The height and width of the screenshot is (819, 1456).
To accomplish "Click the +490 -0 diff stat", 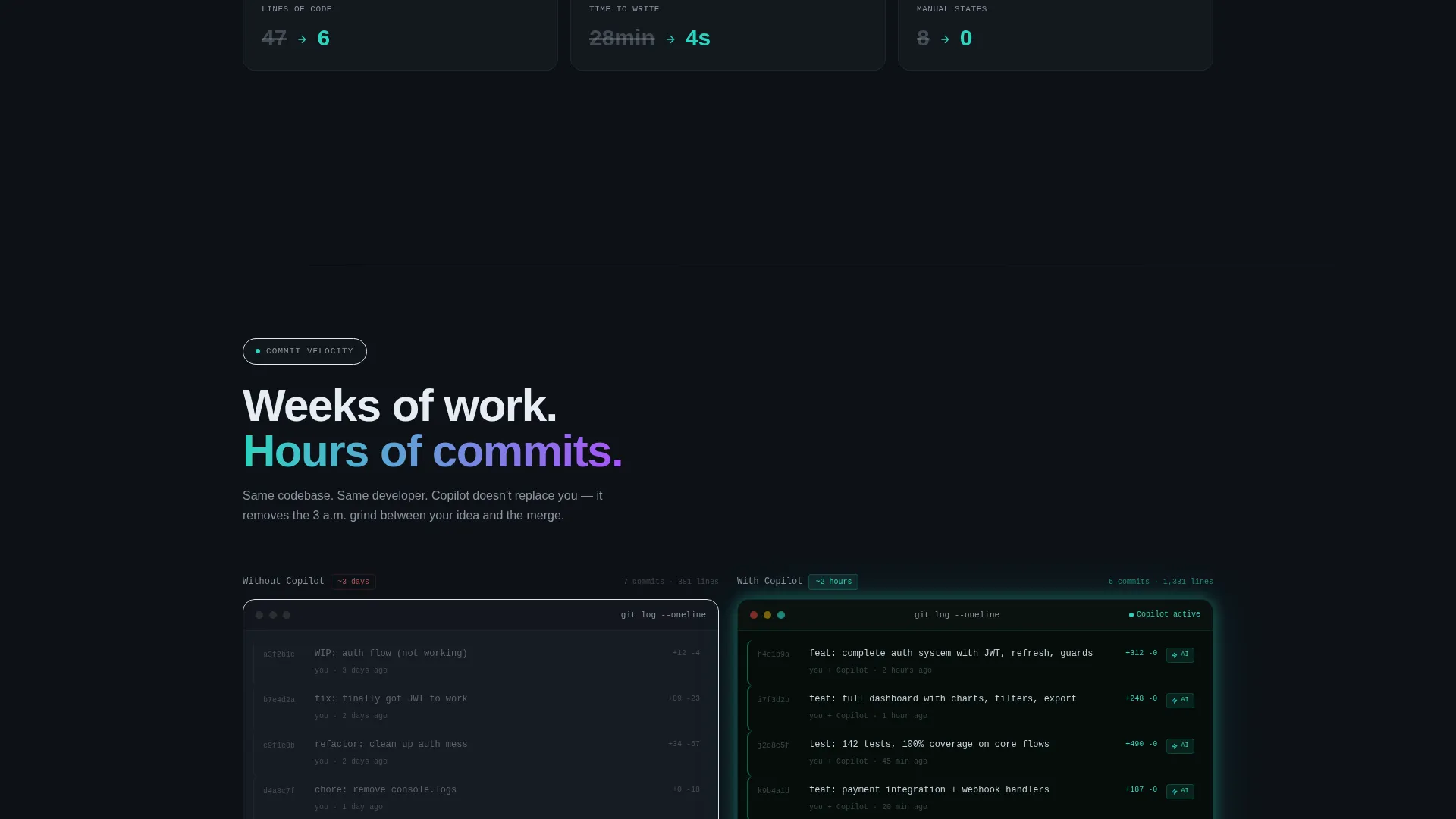I will [x=1141, y=744].
